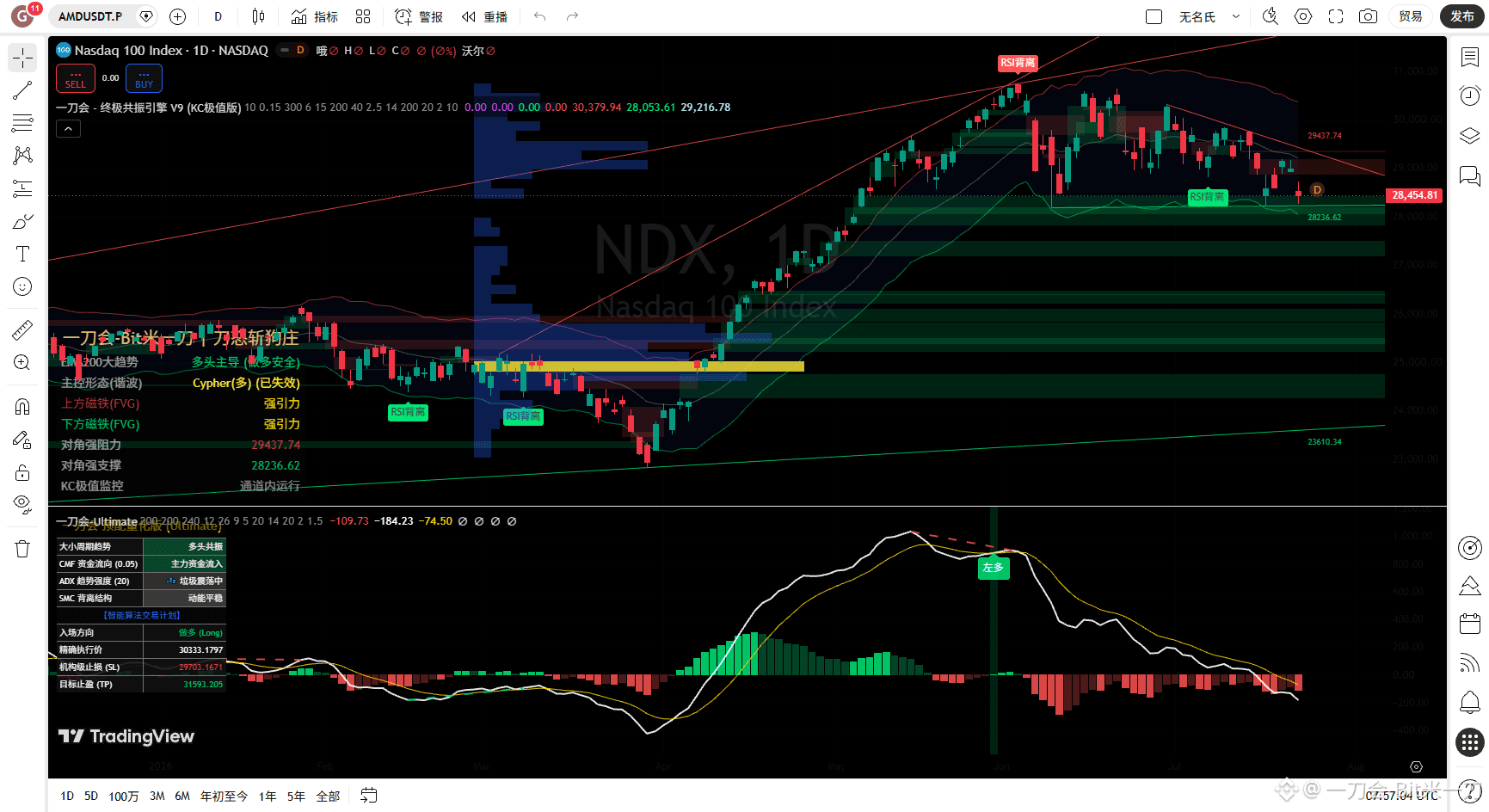1489x812 pixels.
Task: Select the ruler measure tool
Action: click(22, 329)
